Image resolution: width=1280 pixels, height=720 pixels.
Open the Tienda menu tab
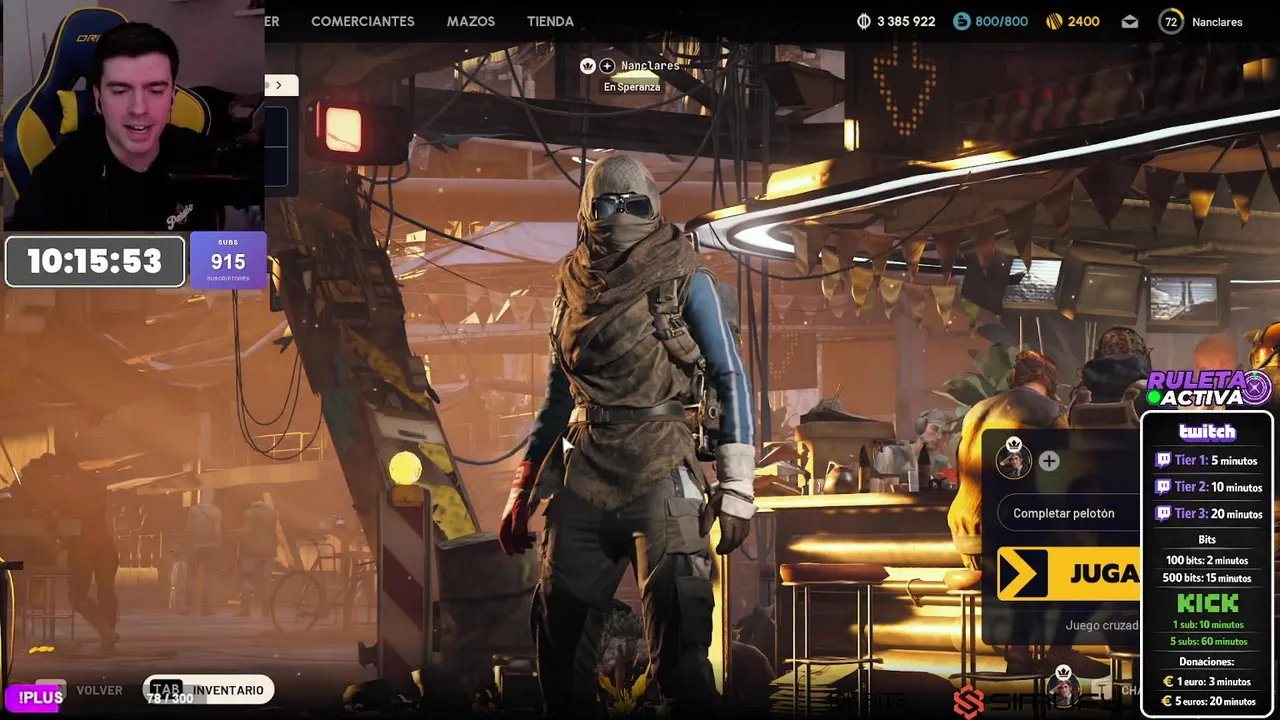pos(550,21)
